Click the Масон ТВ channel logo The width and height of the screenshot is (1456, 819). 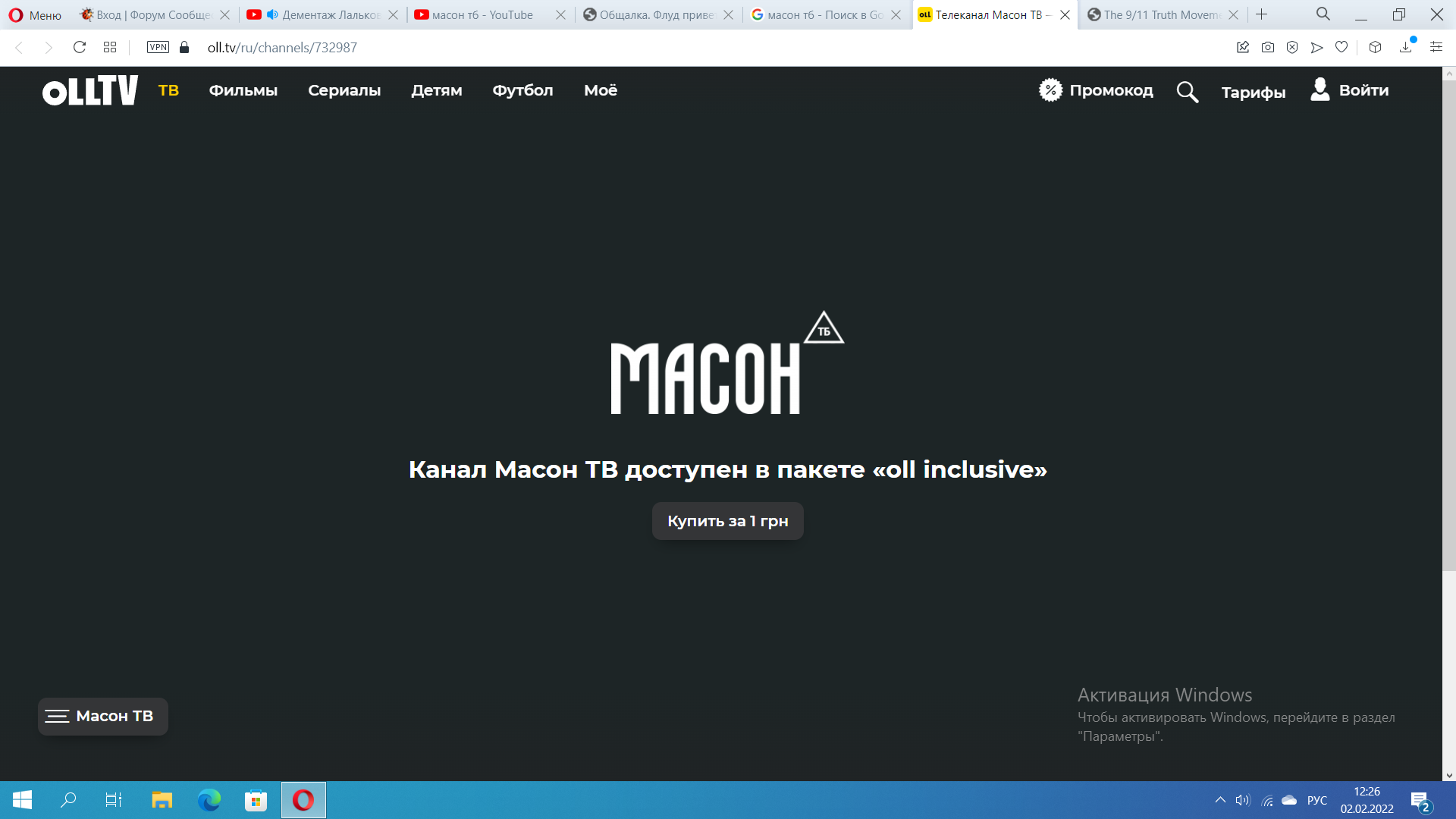coord(727,363)
